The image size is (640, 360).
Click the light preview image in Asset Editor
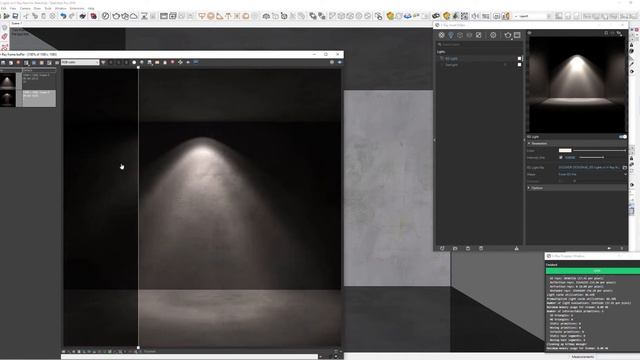click(x=576, y=84)
